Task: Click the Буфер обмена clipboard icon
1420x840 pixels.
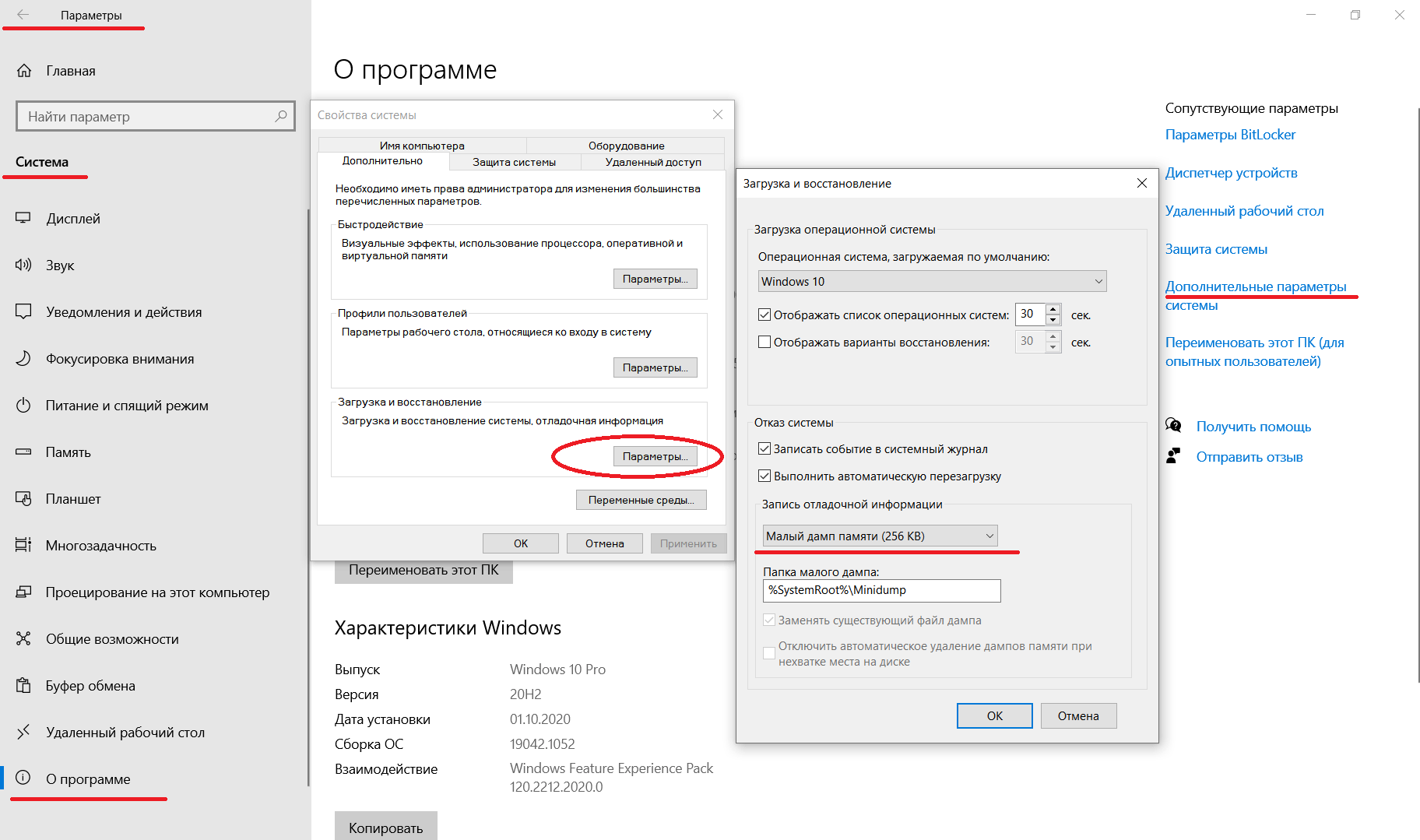Action: tap(23, 686)
